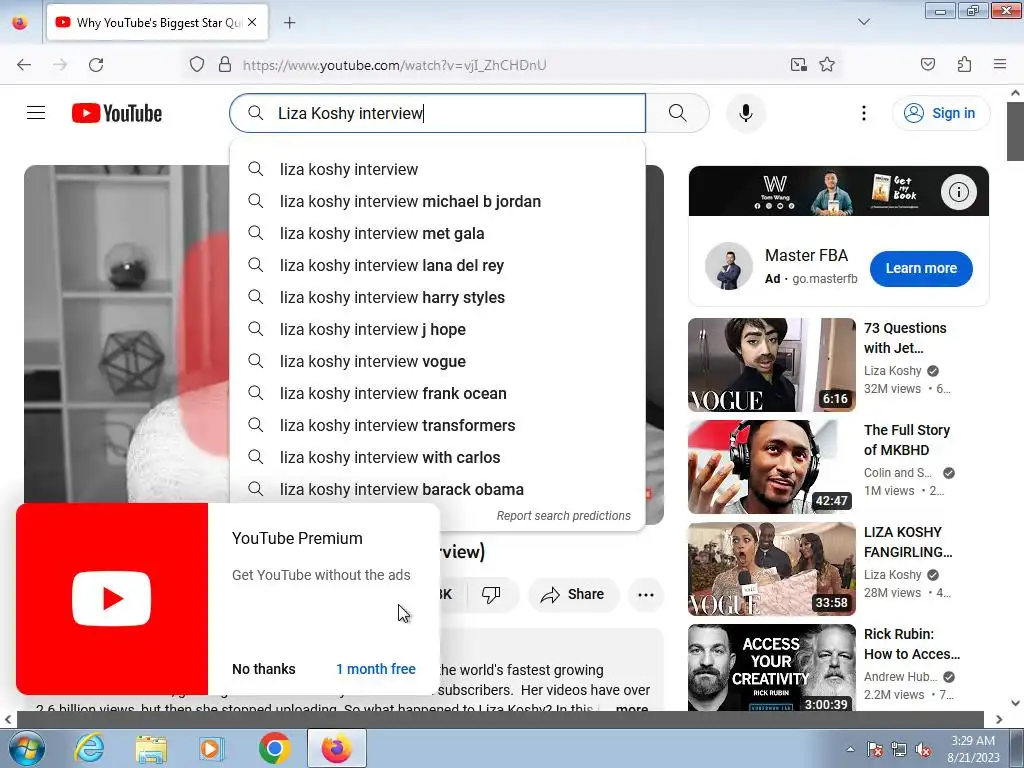Select the vogue suggestion
Image resolution: width=1024 pixels, height=768 pixels.
pyautogui.click(x=438, y=361)
